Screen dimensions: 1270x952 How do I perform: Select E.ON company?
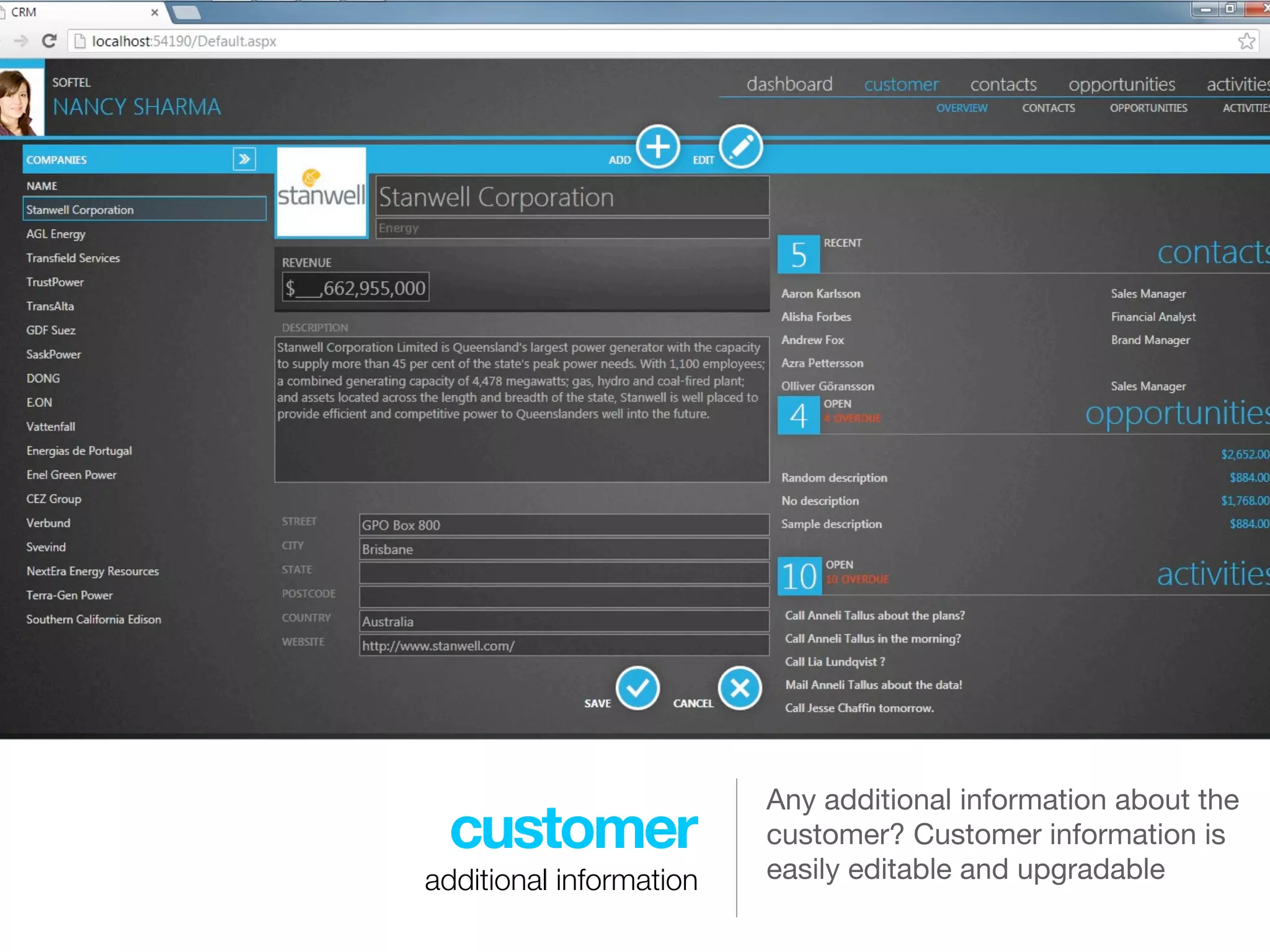pos(40,402)
